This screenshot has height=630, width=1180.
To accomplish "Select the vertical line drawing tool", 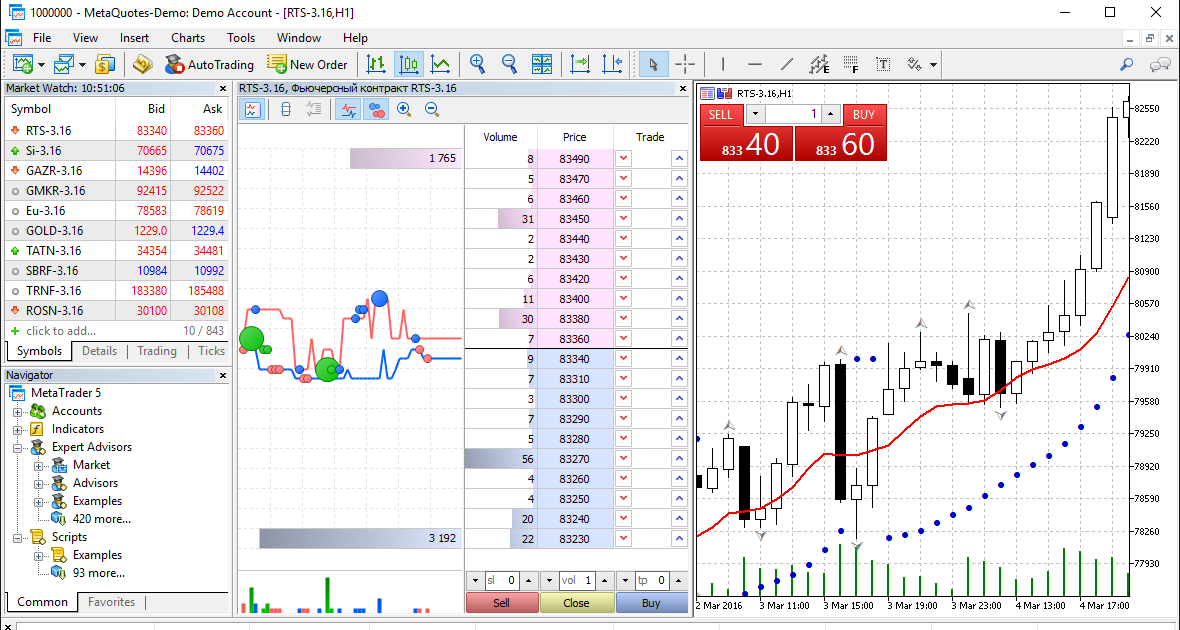I will [722, 65].
